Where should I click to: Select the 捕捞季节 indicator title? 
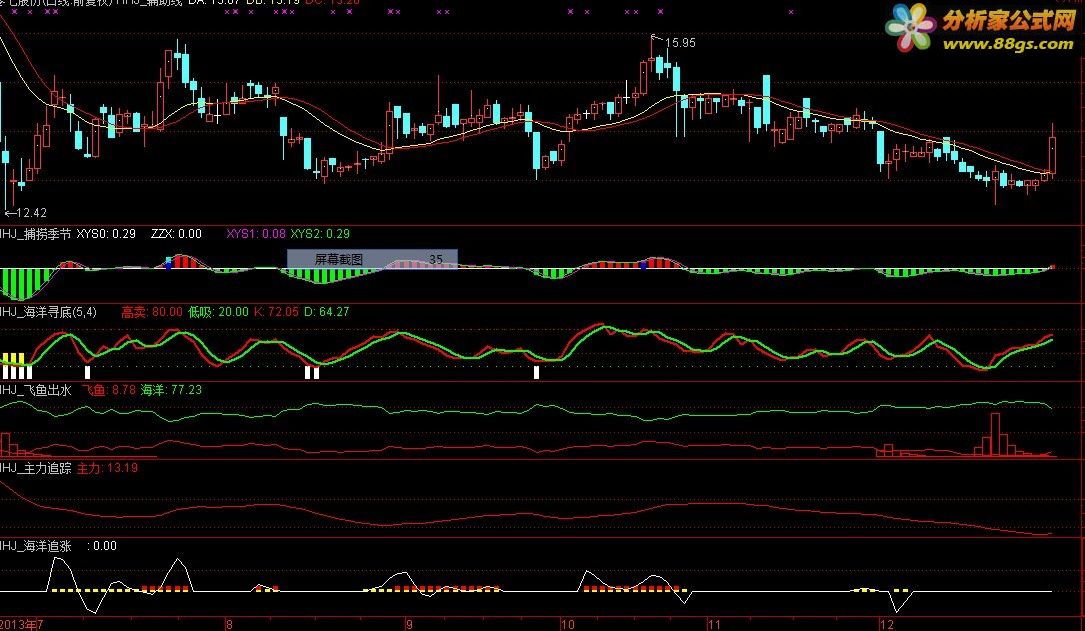coord(36,234)
